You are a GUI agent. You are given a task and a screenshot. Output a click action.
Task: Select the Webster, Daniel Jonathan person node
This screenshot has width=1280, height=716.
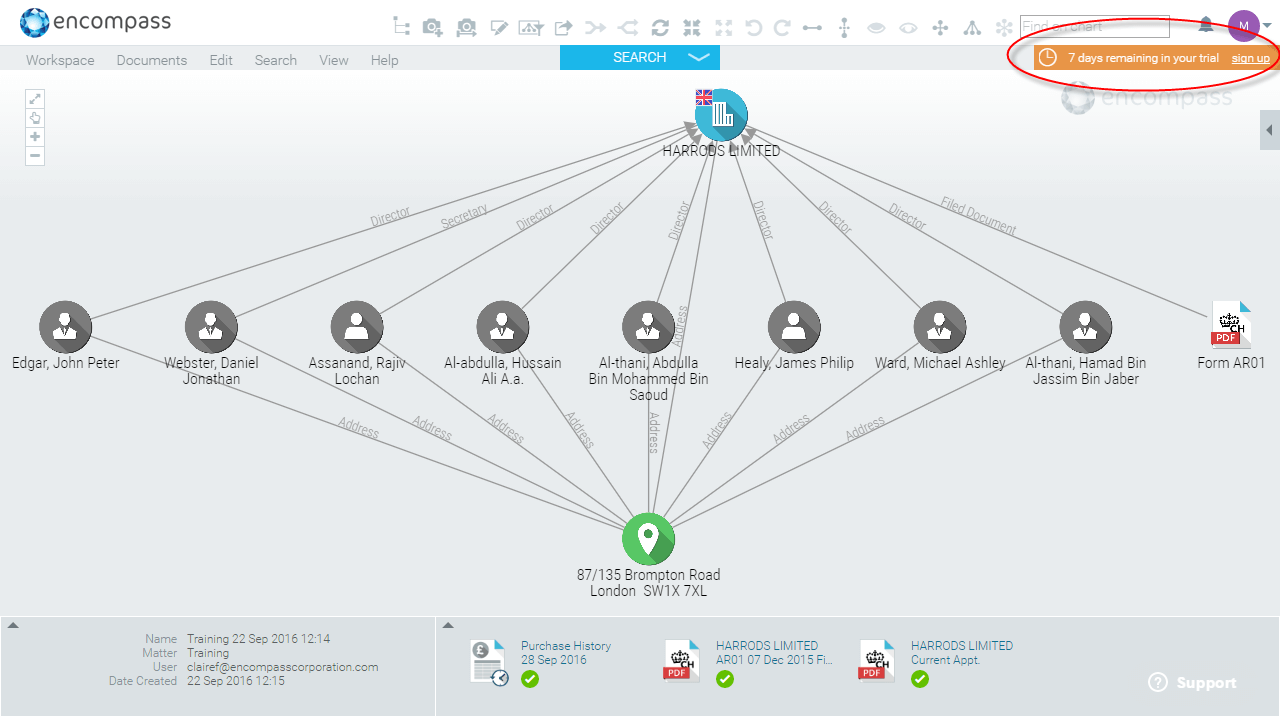pos(211,327)
